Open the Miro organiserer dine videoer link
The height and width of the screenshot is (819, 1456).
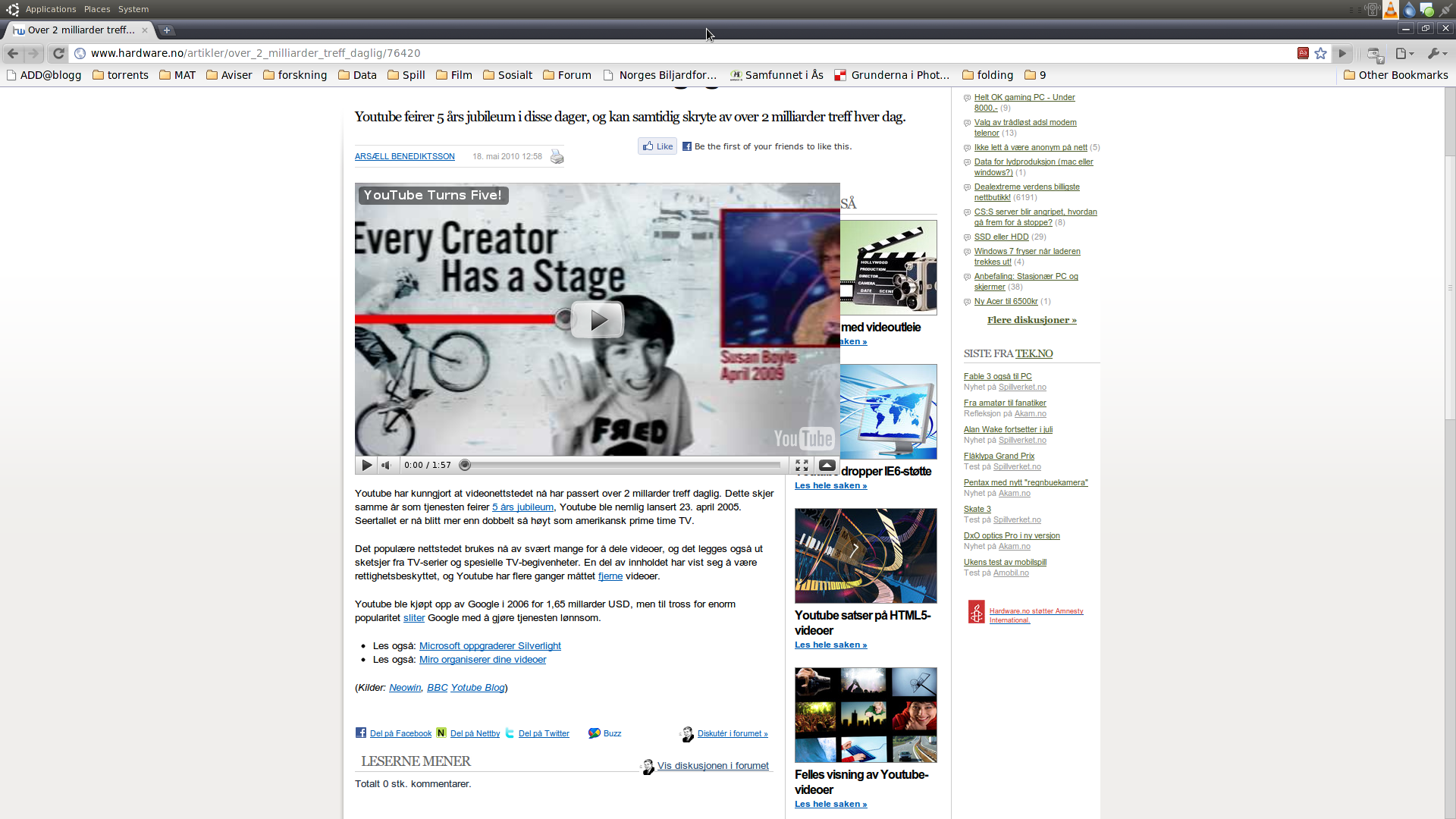click(x=482, y=660)
